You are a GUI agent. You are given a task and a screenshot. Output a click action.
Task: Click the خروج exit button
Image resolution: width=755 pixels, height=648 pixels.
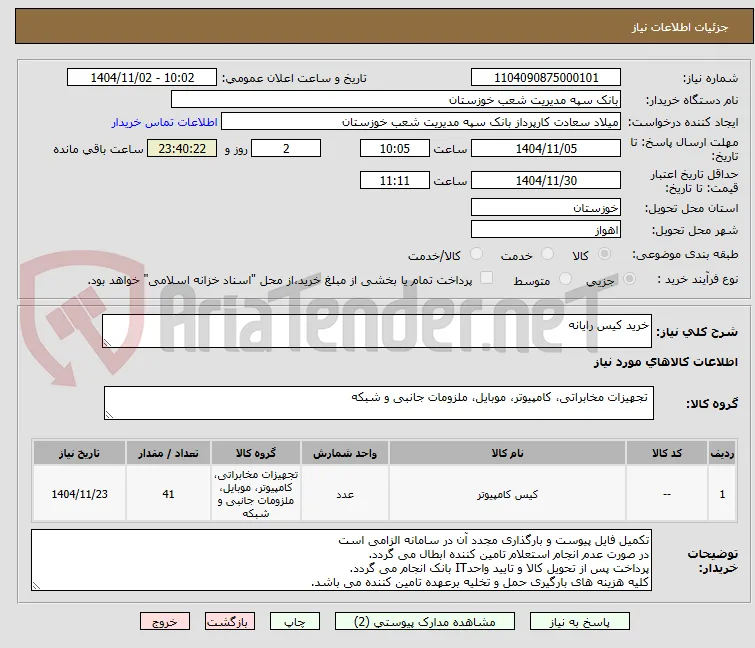tap(165, 622)
